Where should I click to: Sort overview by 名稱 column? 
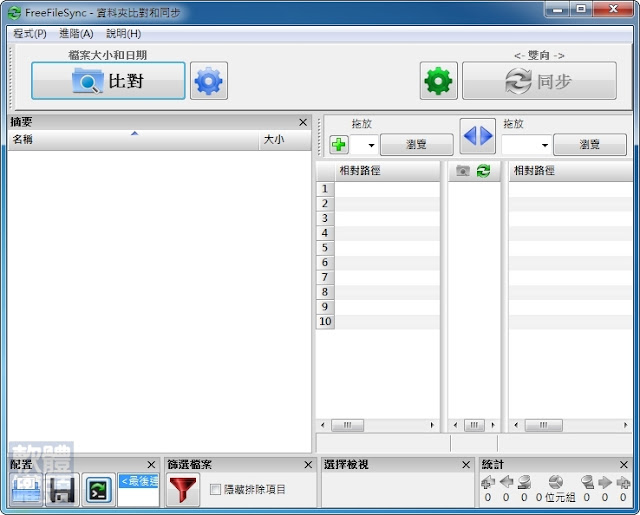click(133, 140)
